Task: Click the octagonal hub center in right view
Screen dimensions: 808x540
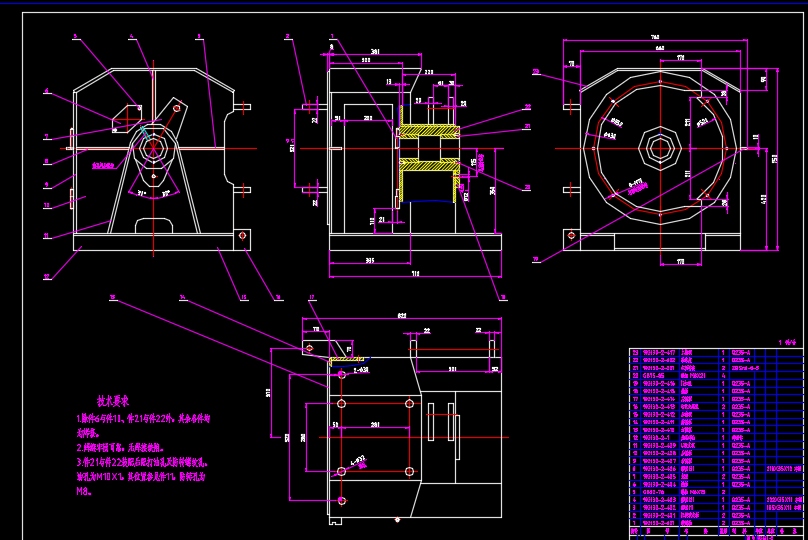Action: point(660,150)
